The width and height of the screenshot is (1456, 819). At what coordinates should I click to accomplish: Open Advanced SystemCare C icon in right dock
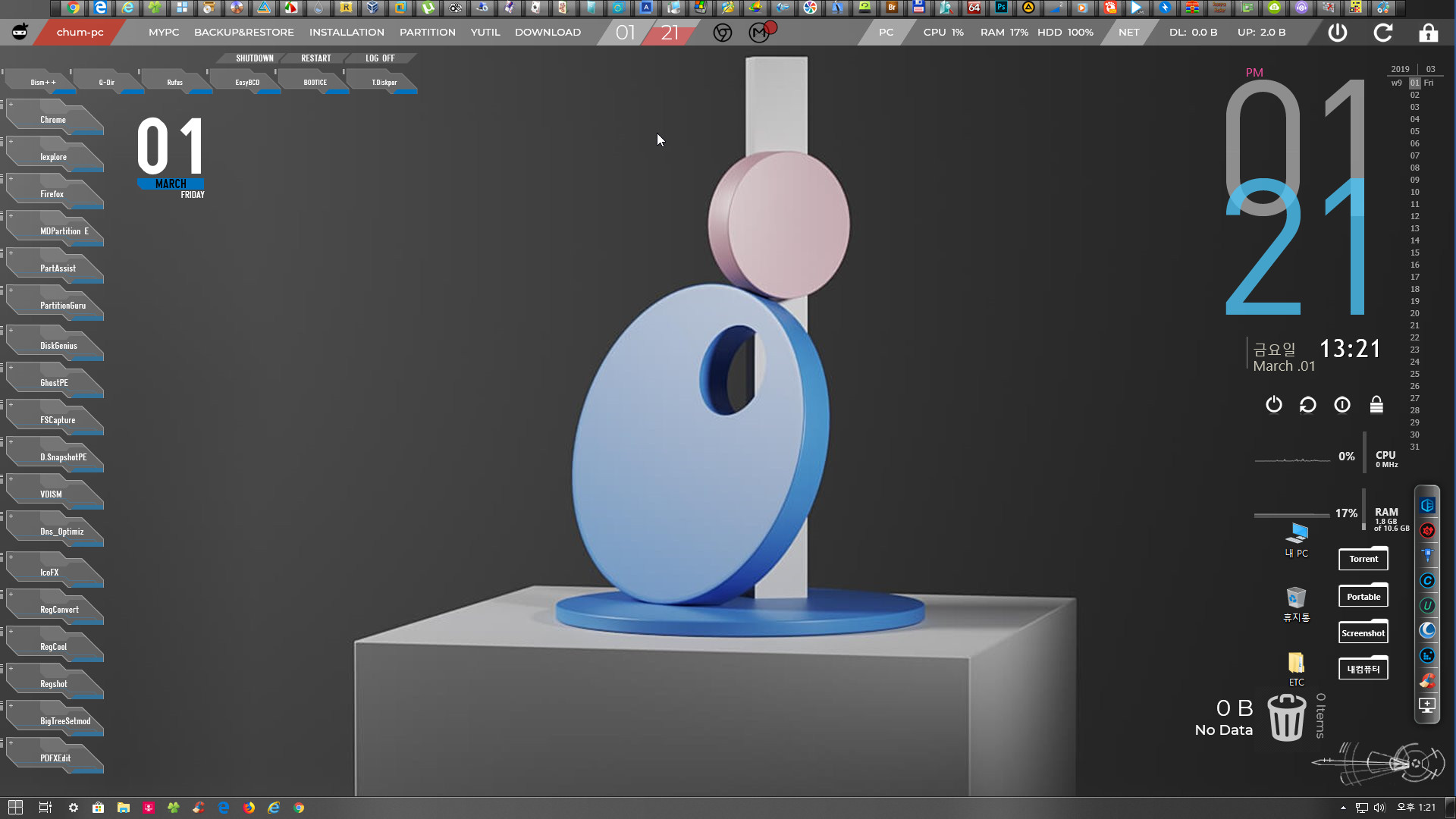point(1427,580)
